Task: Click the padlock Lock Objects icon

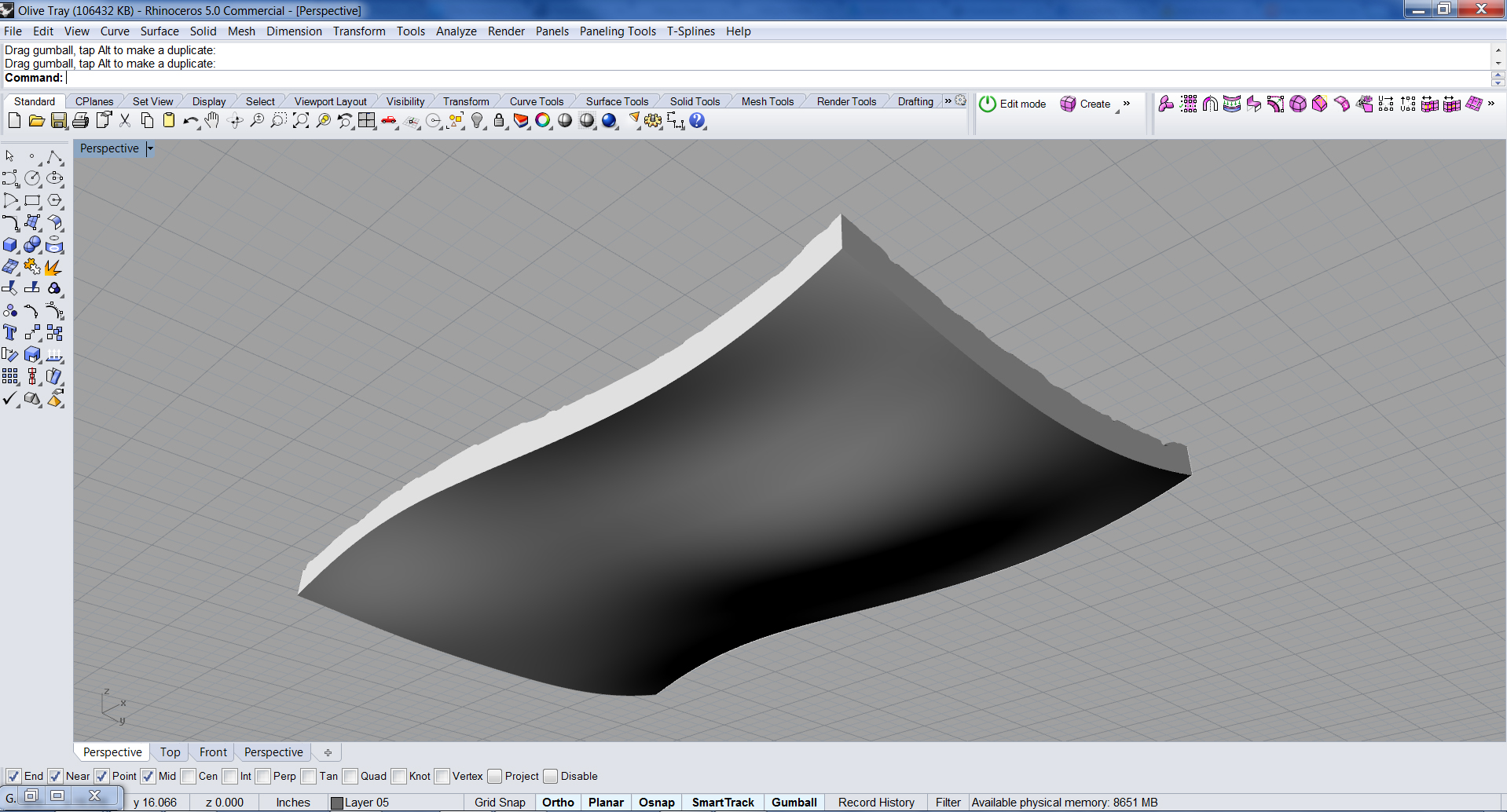Action: pos(499,121)
